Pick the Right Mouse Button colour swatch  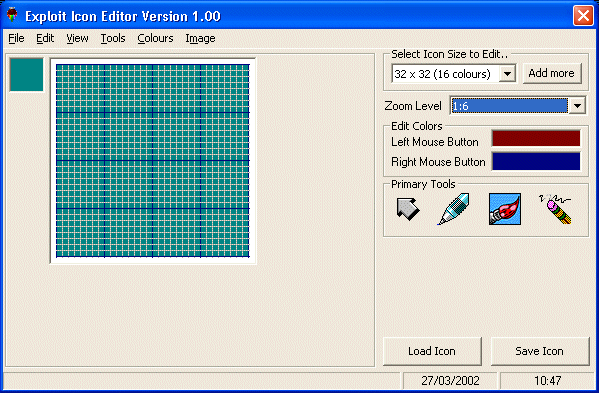(536, 161)
